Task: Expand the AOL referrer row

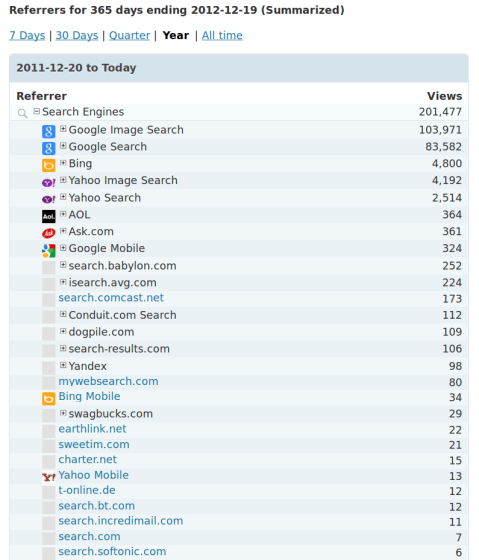Action: pos(63,214)
